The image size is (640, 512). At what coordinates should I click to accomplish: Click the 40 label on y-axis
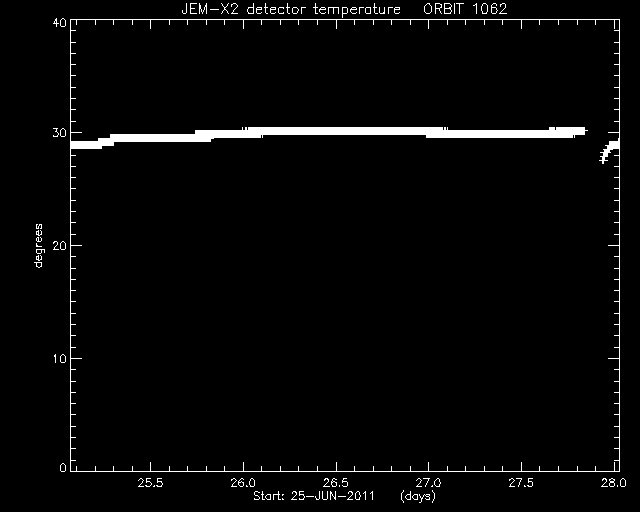coord(60,23)
